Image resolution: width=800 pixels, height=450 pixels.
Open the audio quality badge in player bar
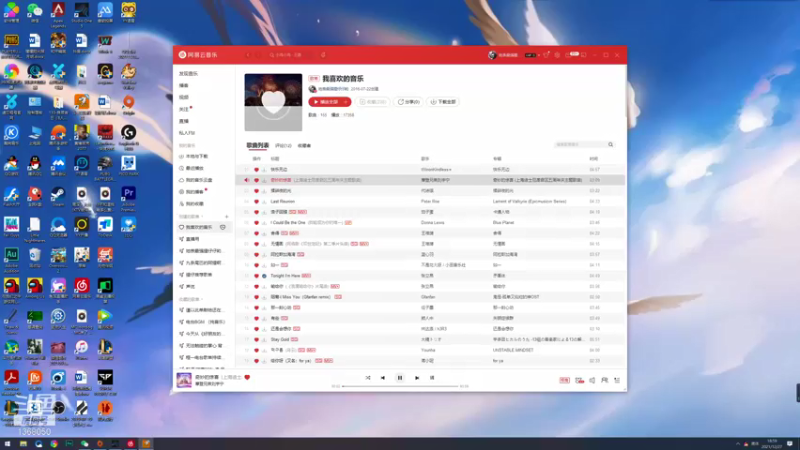click(x=564, y=380)
